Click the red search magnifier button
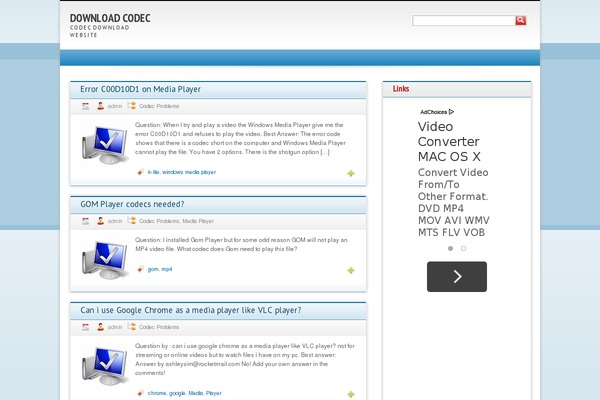Screen dimensions: 600x400 pyautogui.click(x=520, y=20)
